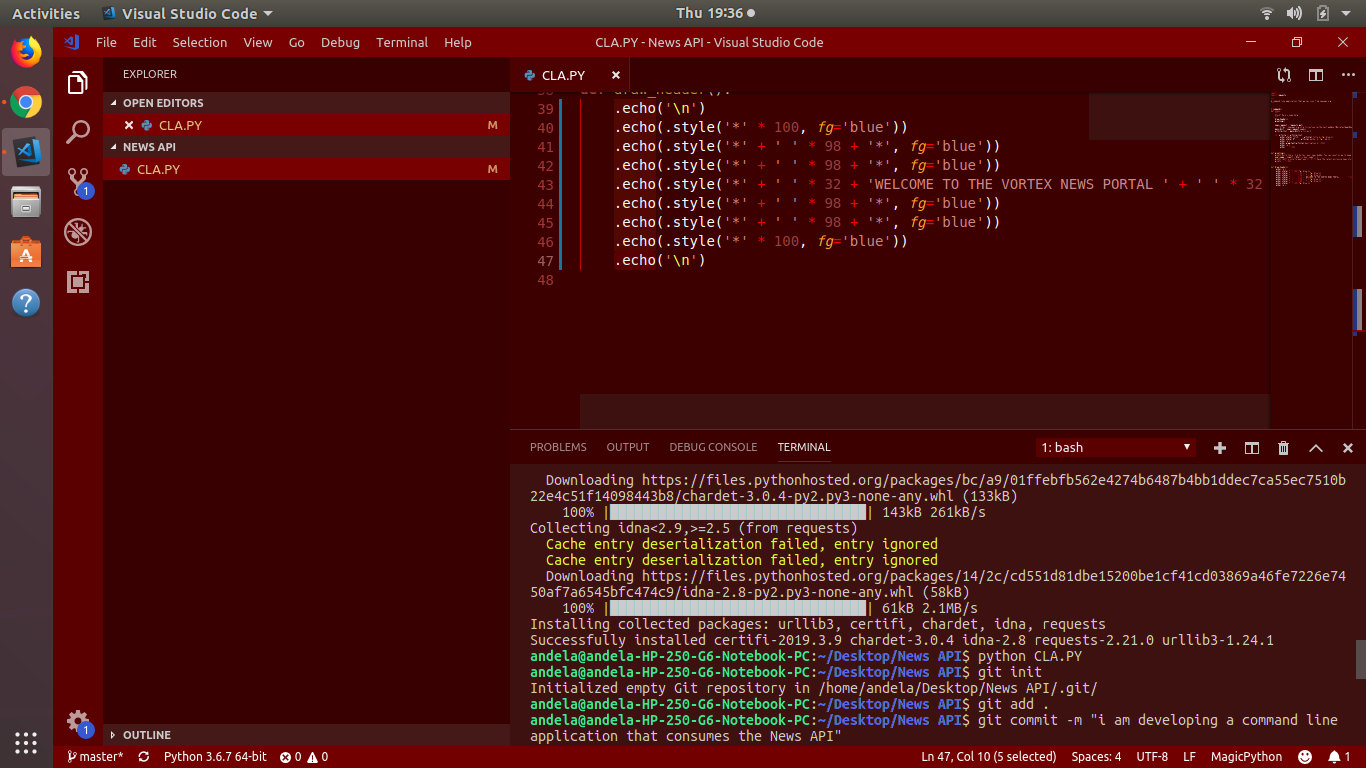The width and height of the screenshot is (1366, 768).
Task: Click the feedback smiley icon
Action: coord(1305,757)
